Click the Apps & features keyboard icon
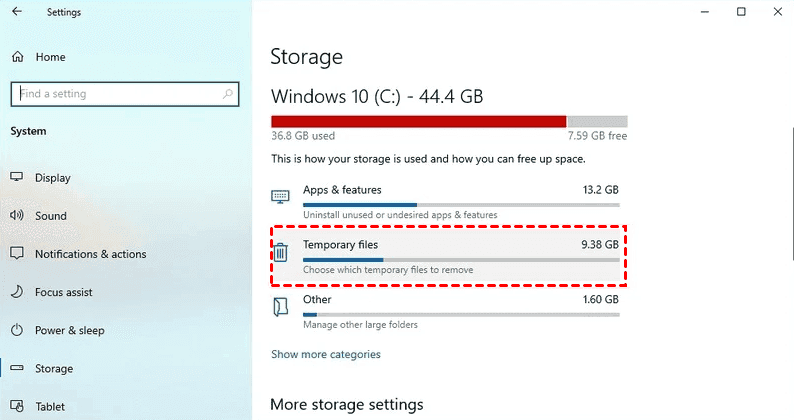Screen dimensions: 794x420 (281, 196)
